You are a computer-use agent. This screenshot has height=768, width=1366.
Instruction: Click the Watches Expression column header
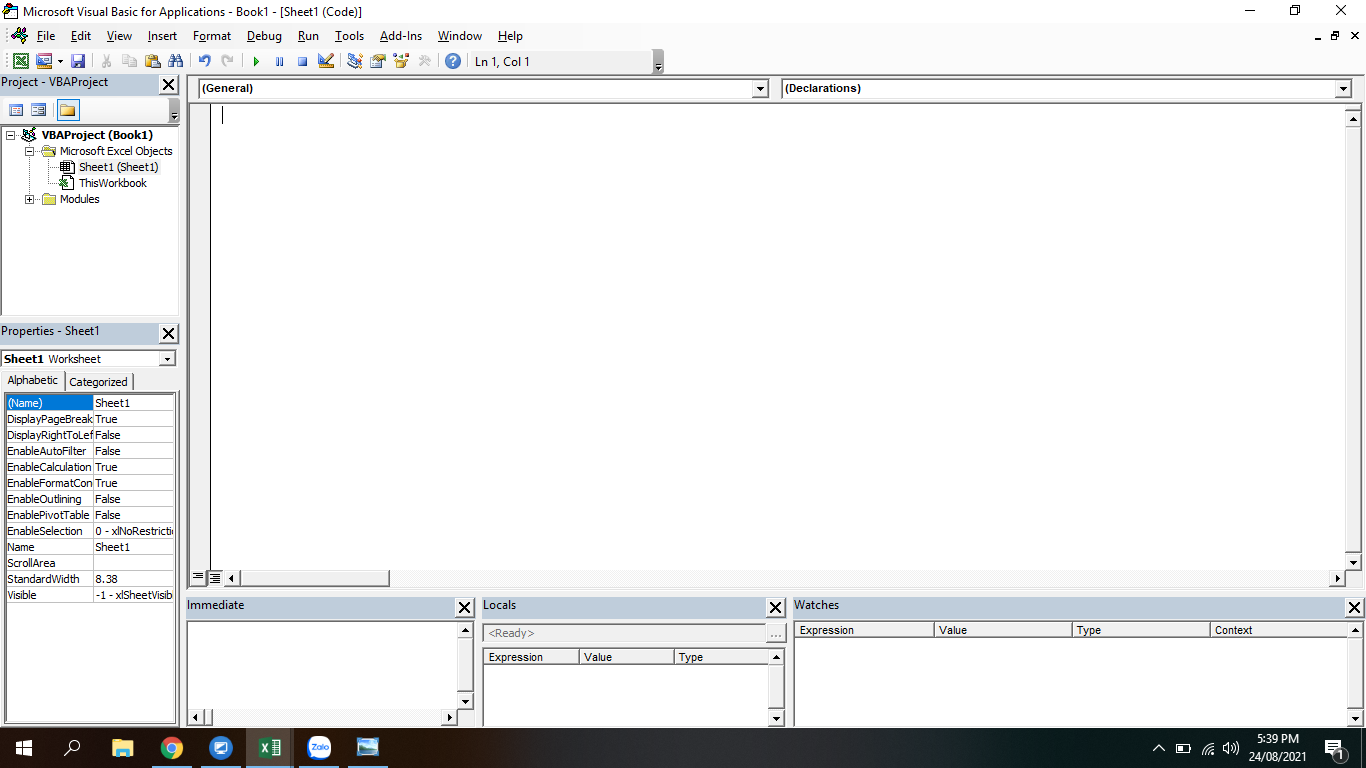864,630
